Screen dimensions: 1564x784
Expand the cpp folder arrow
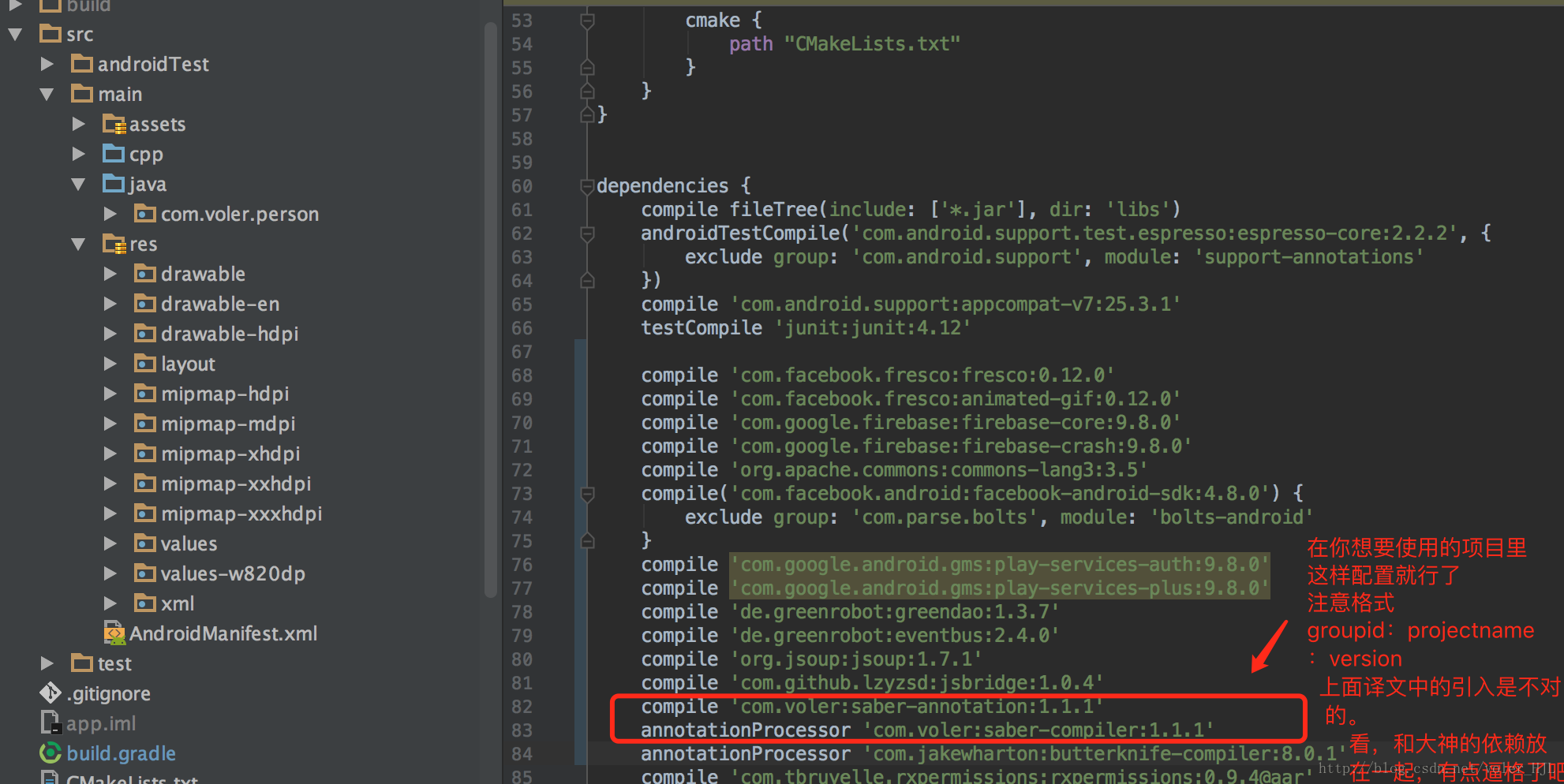(78, 154)
